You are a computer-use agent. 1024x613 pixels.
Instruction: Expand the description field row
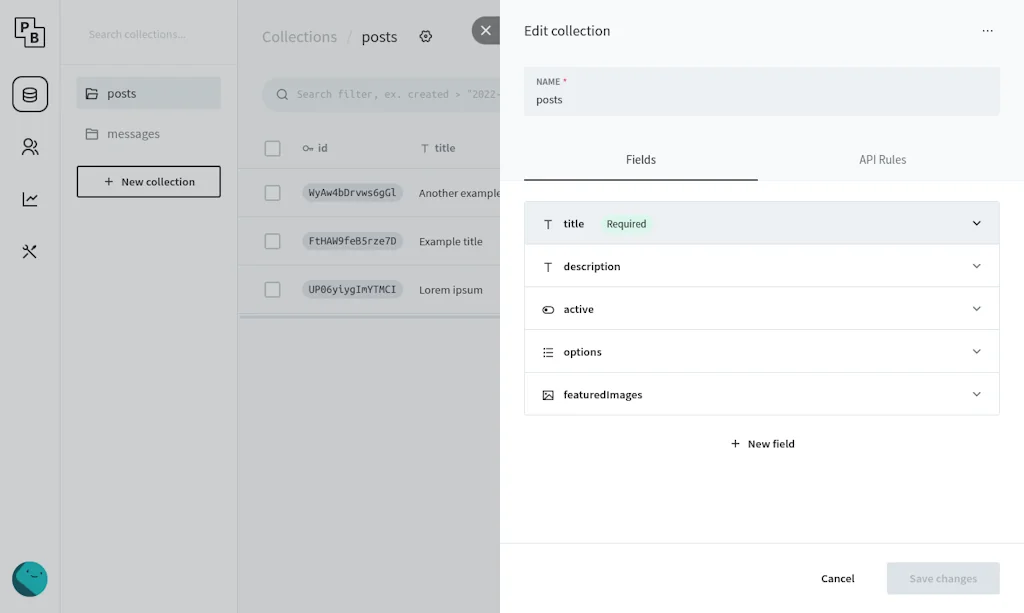[977, 266]
